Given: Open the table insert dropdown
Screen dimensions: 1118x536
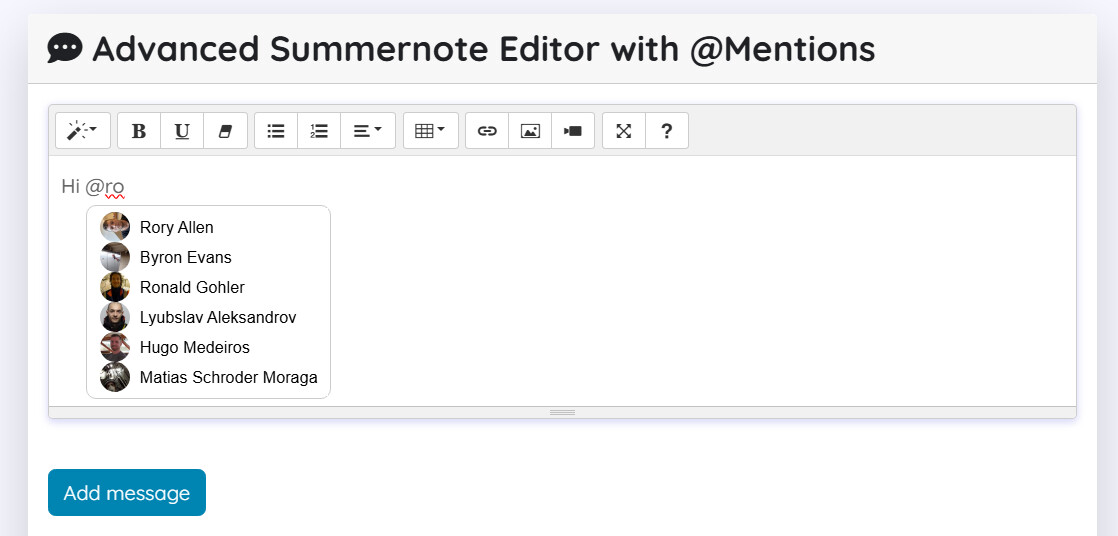Looking at the screenshot, I should [x=431, y=130].
